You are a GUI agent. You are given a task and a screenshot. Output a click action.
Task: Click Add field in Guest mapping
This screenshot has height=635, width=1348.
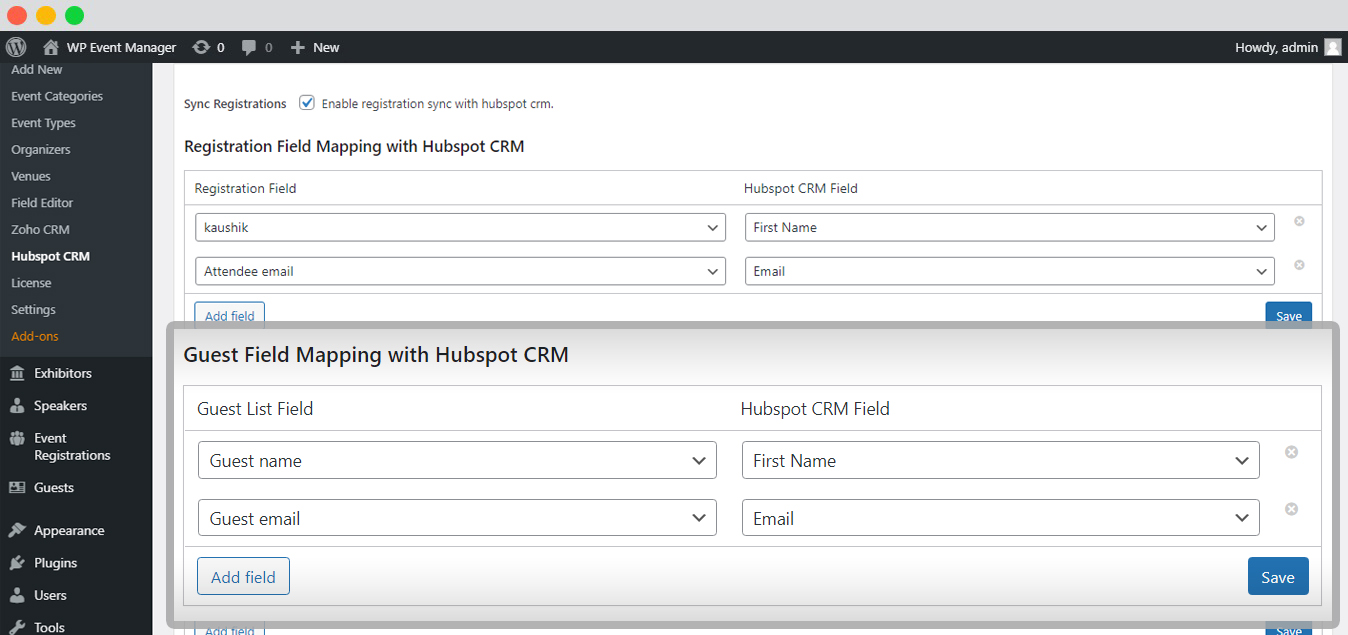point(243,577)
